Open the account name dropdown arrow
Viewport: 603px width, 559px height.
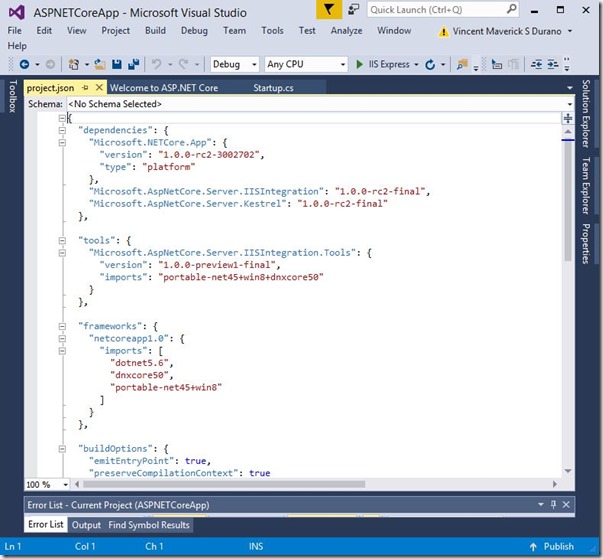[x=570, y=31]
